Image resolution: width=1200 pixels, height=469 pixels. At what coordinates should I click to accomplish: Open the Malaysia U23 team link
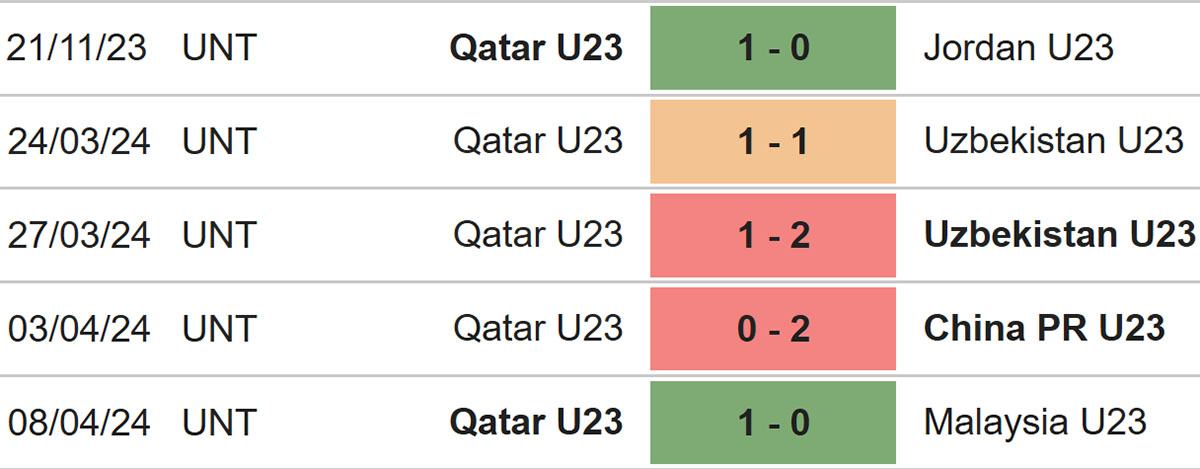click(x=1035, y=422)
